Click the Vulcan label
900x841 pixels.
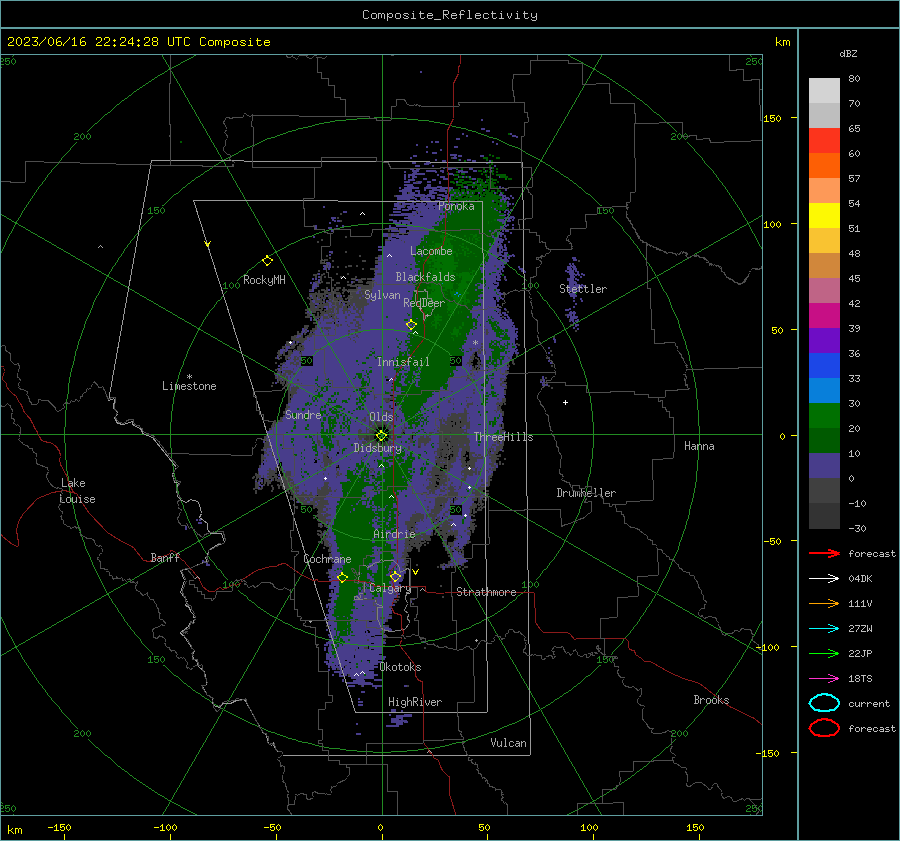[x=509, y=743]
